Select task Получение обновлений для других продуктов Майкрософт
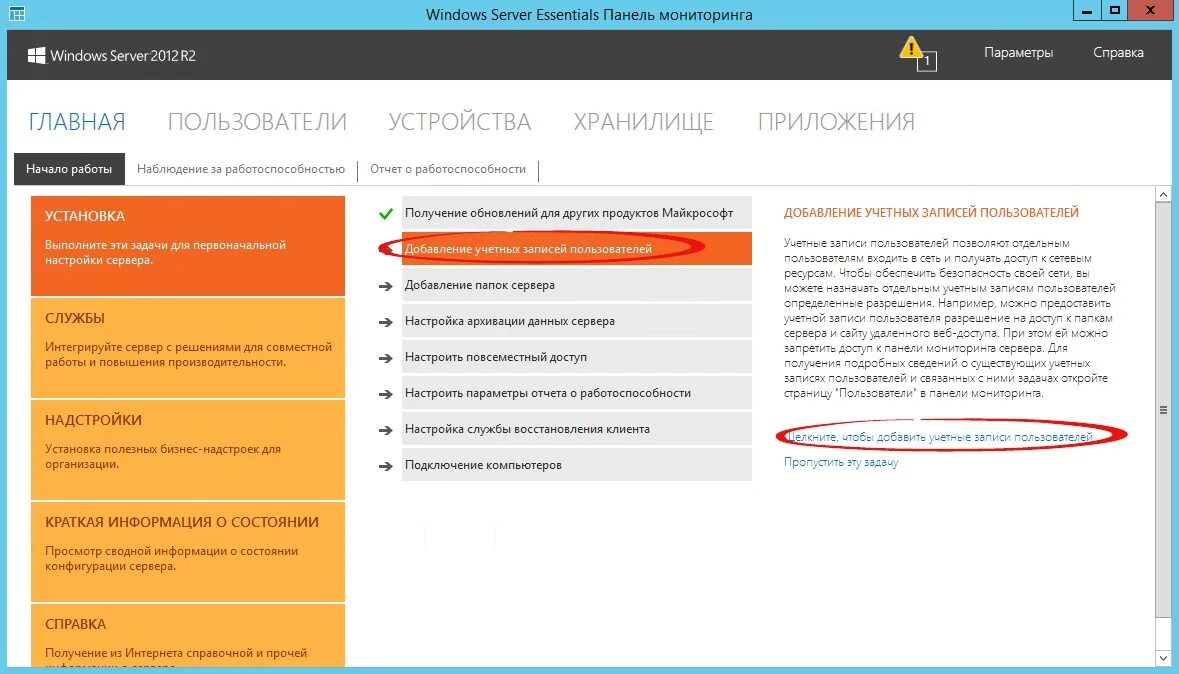 [x=577, y=213]
